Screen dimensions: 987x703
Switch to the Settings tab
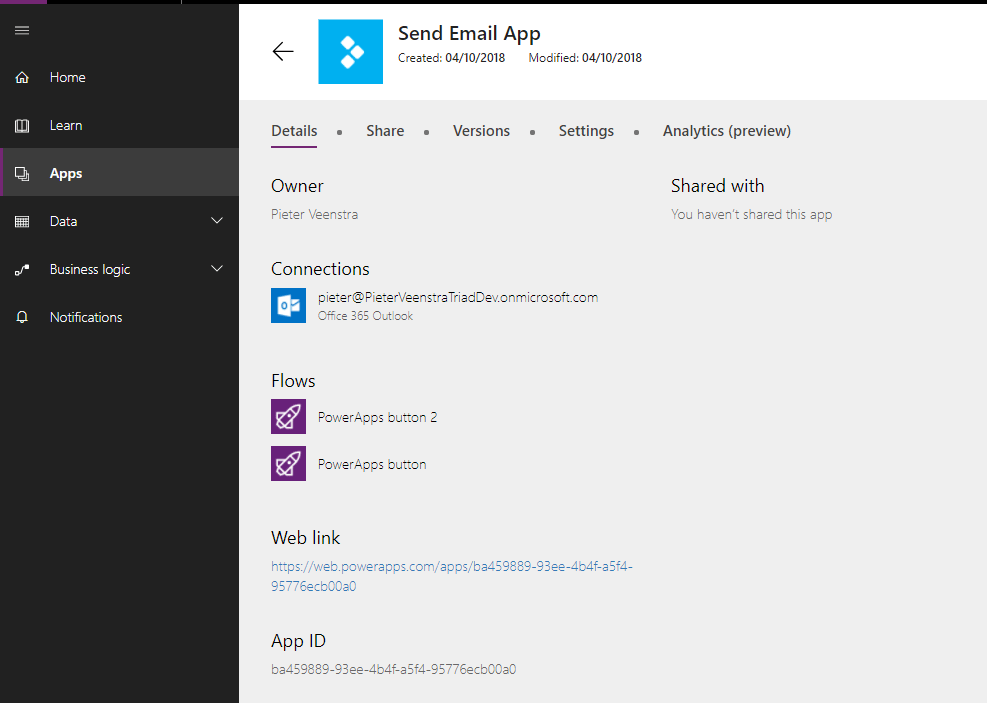tap(586, 131)
